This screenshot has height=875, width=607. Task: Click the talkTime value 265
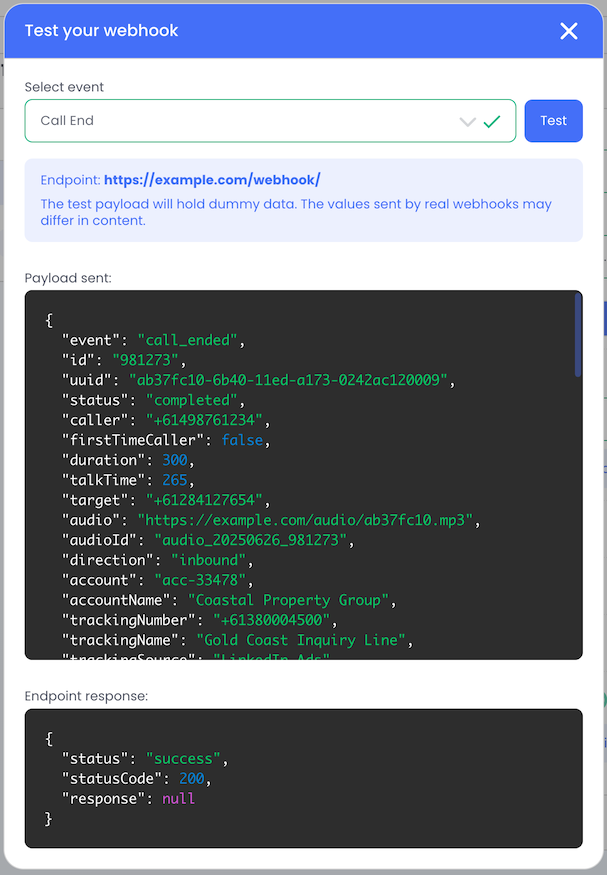pos(175,480)
